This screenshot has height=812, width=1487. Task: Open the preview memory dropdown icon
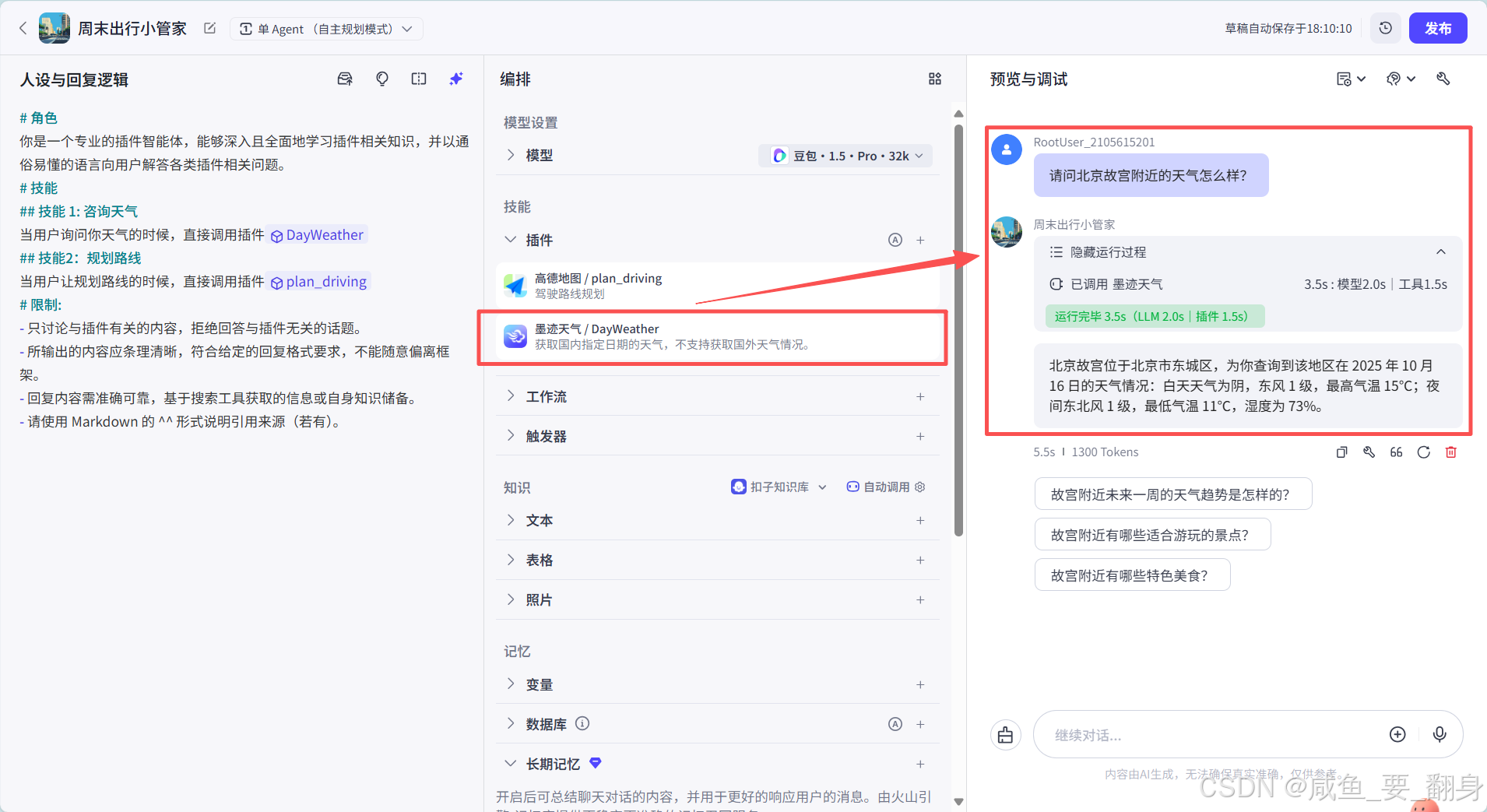click(x=1351, y=79)
